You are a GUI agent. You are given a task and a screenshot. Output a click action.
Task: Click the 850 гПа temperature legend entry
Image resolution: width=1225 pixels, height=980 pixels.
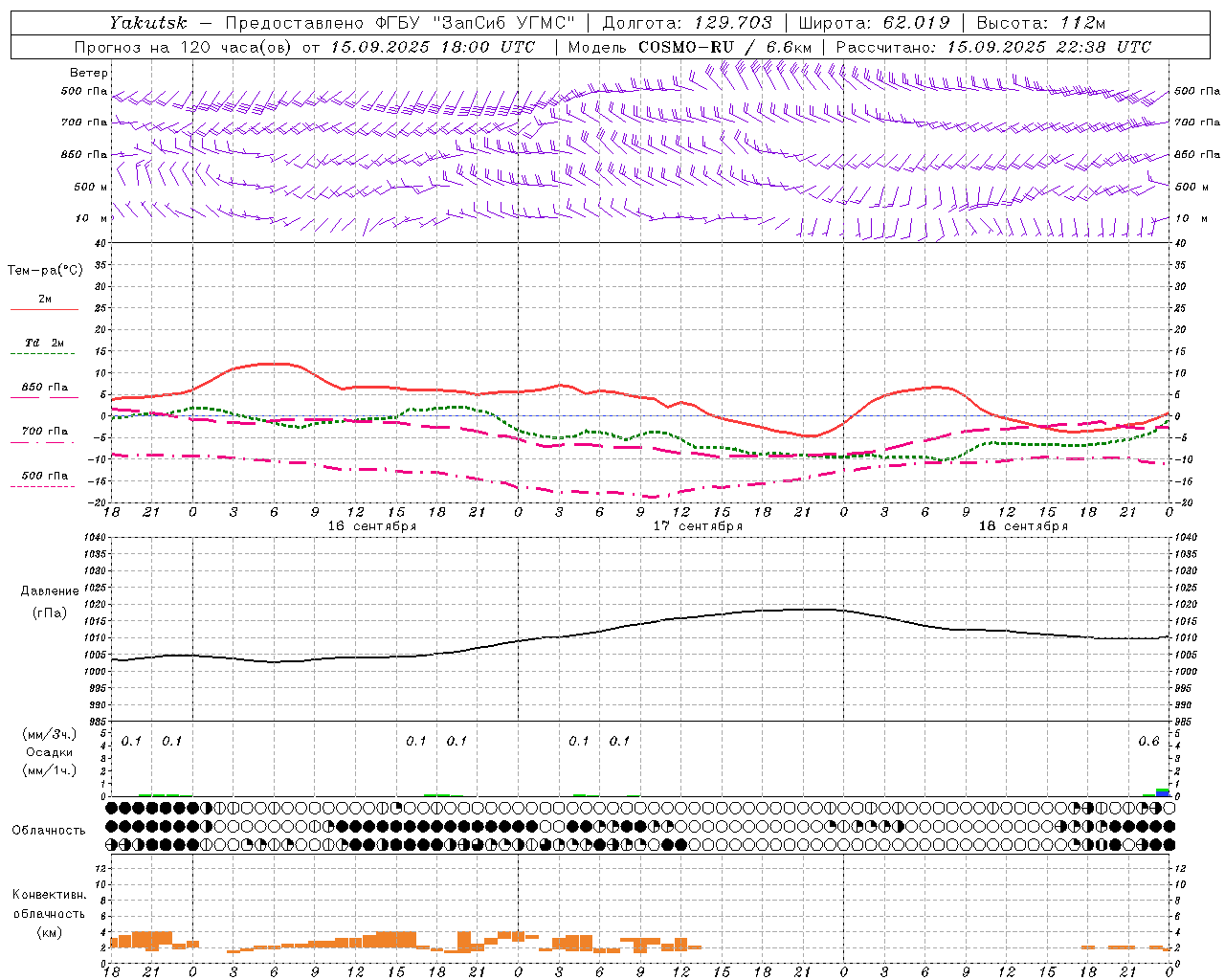(44, 391)
